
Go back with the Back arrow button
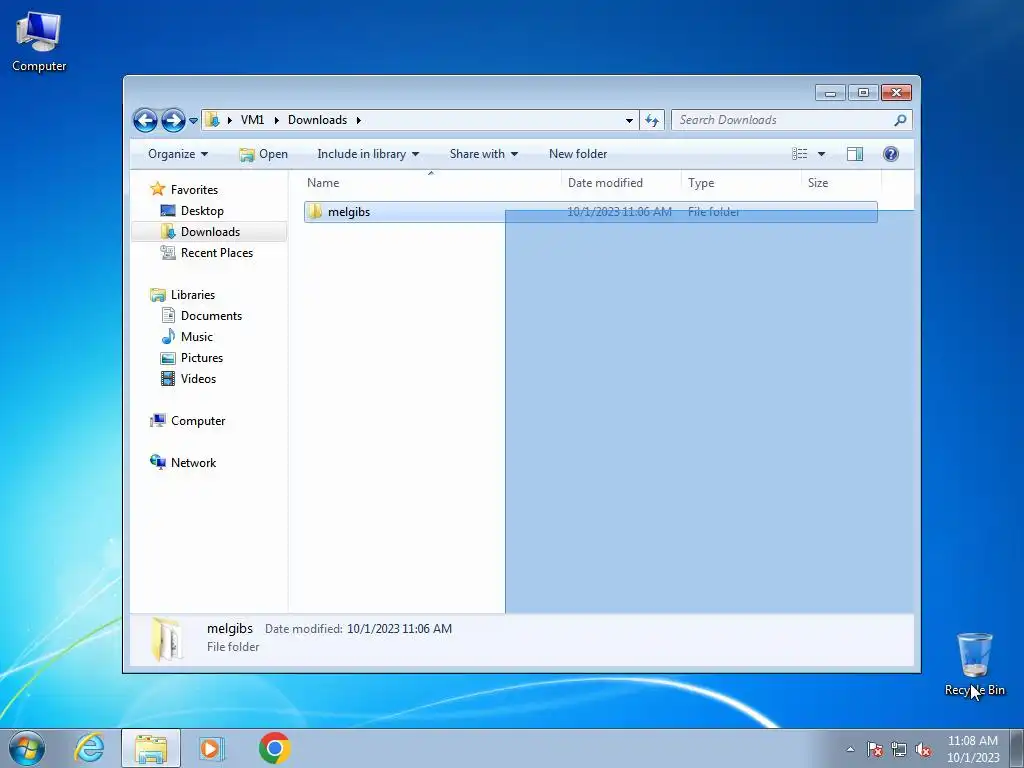click(145, 120)
